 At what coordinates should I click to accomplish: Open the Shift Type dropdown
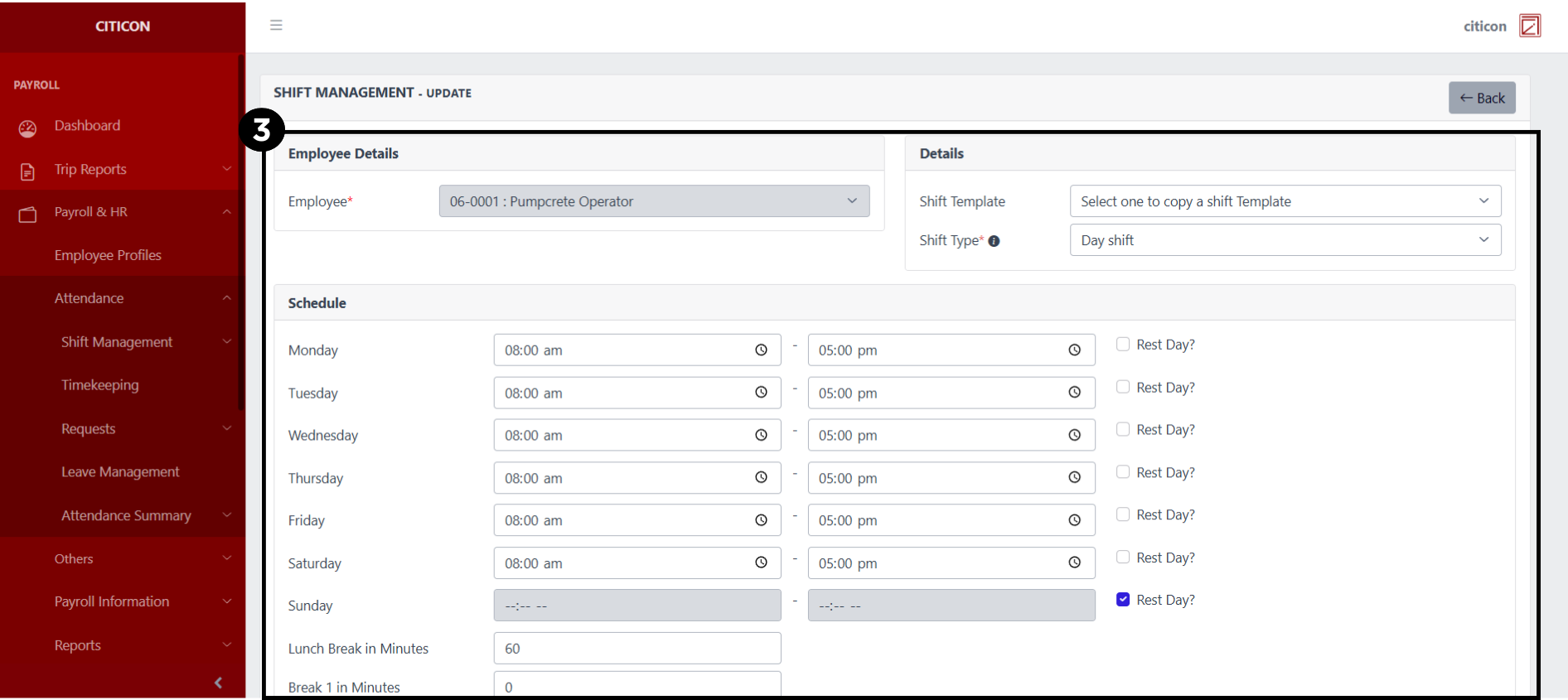(x=1285, y=240)
